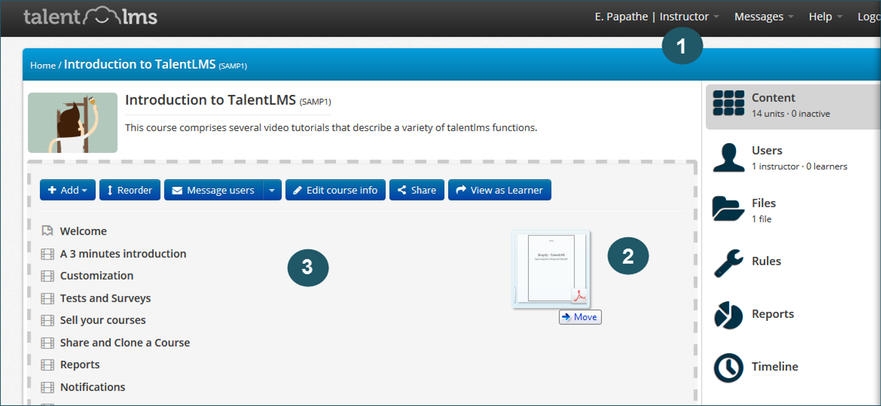Click the video icon beside Reports unit
Viewport: 881px width, 406px height.
coord(47,364)
